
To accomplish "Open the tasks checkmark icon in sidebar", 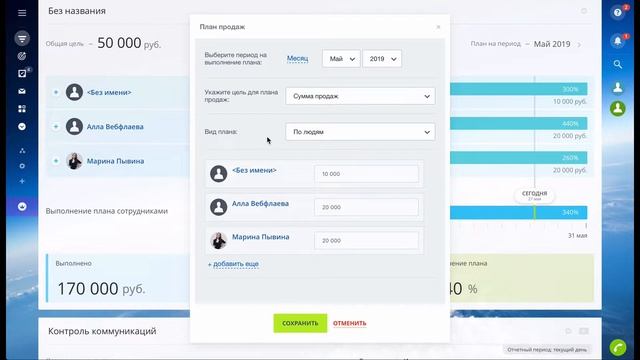I will click(x=22, y=73).
